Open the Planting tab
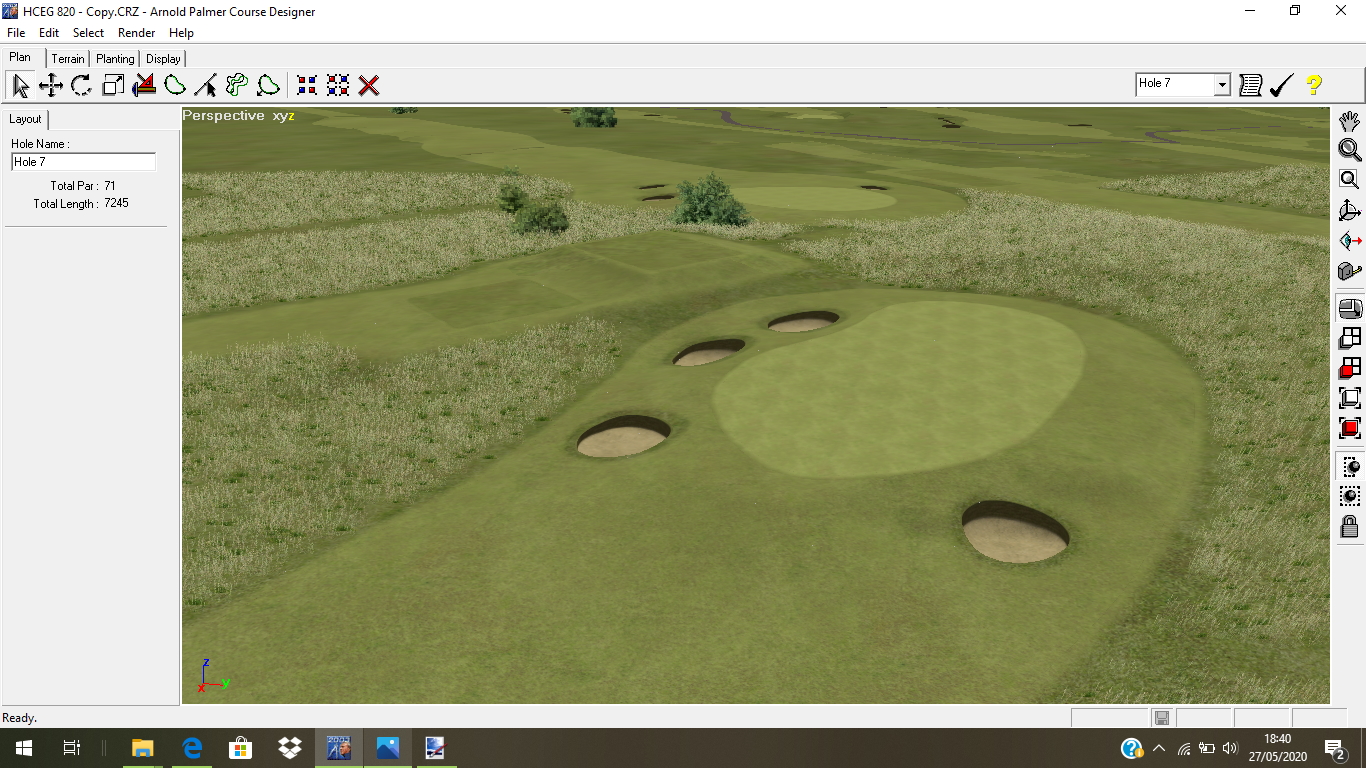The height and width of the screenshot is (768, 1366). 115,59
